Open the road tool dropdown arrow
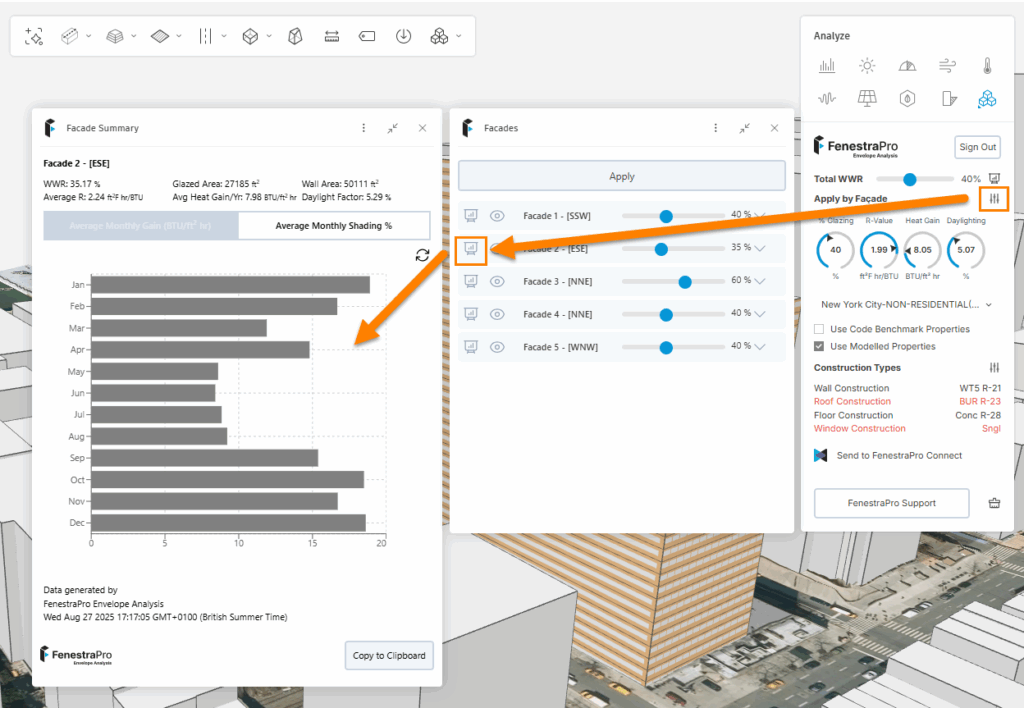The width and height of the screenshot is (1024, 708). (x=89, y=37)
